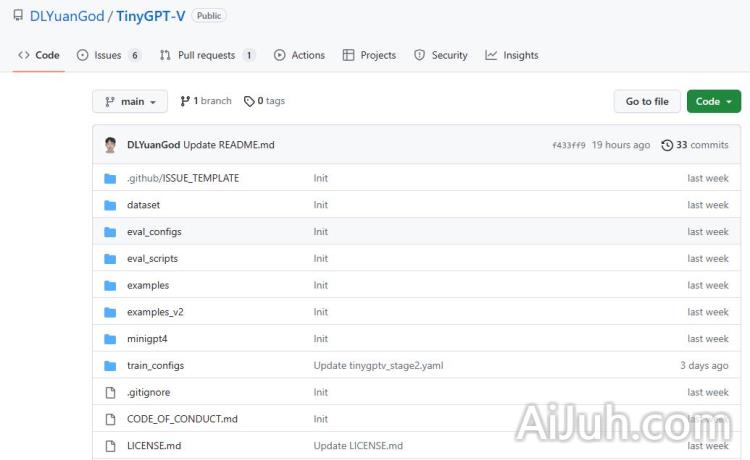
Task: Open the Update tinygptv_stage2.yaml commit message
Action: tap(378, 366)
